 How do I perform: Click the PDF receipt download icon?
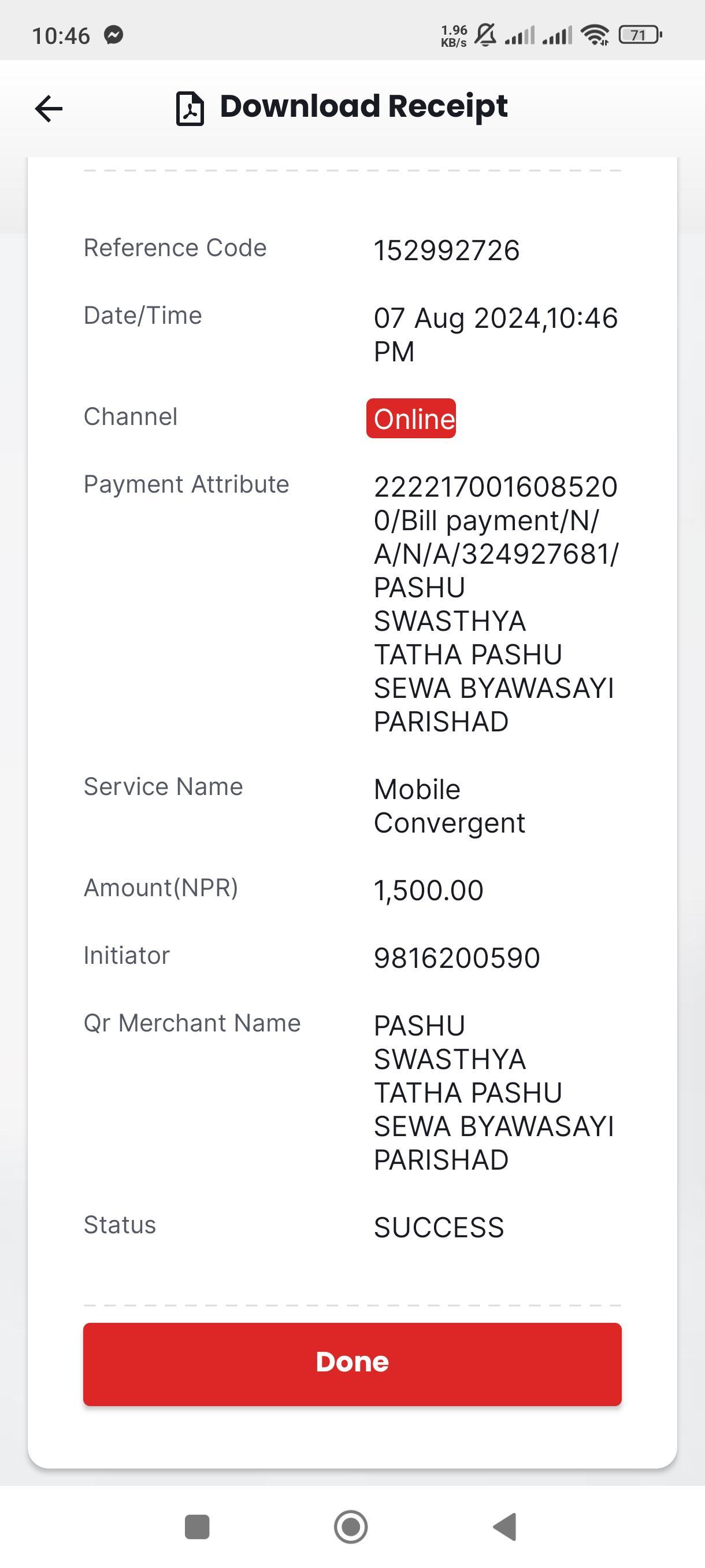pyautogui.click(x=190, y=109)
